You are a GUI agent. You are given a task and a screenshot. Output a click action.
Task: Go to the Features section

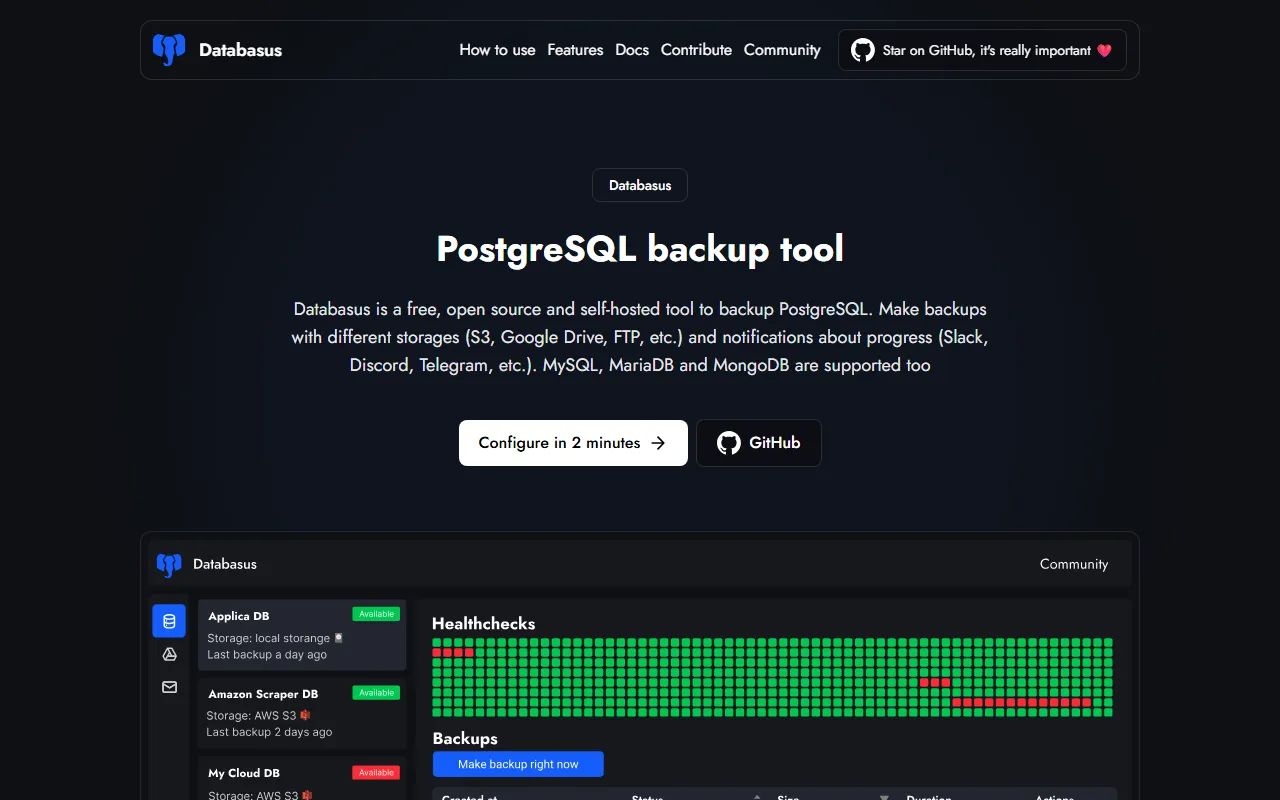click(575, 50)
